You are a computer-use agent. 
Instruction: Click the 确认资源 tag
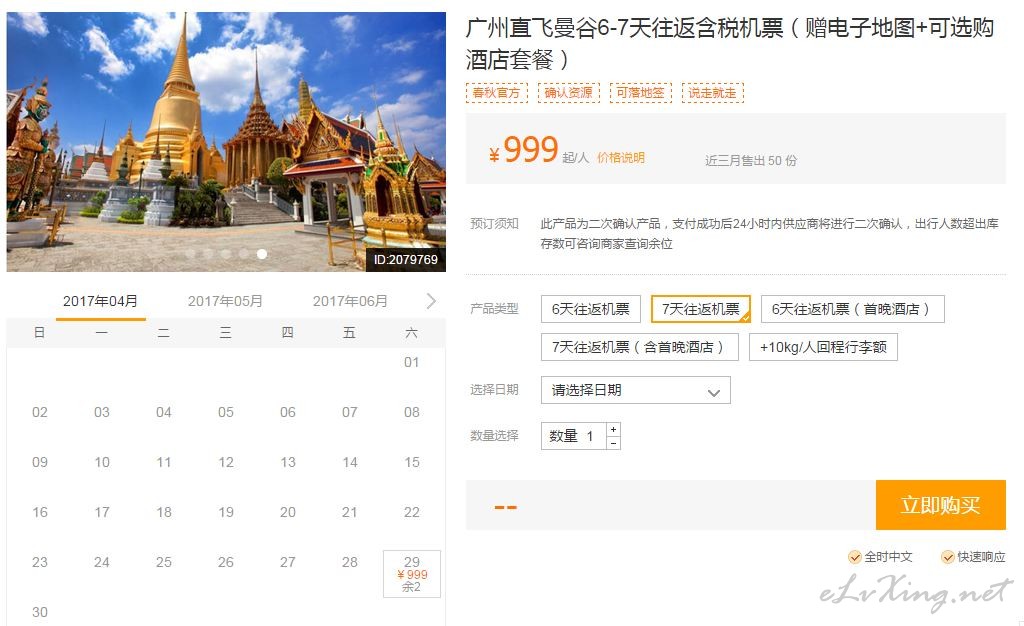569,93
